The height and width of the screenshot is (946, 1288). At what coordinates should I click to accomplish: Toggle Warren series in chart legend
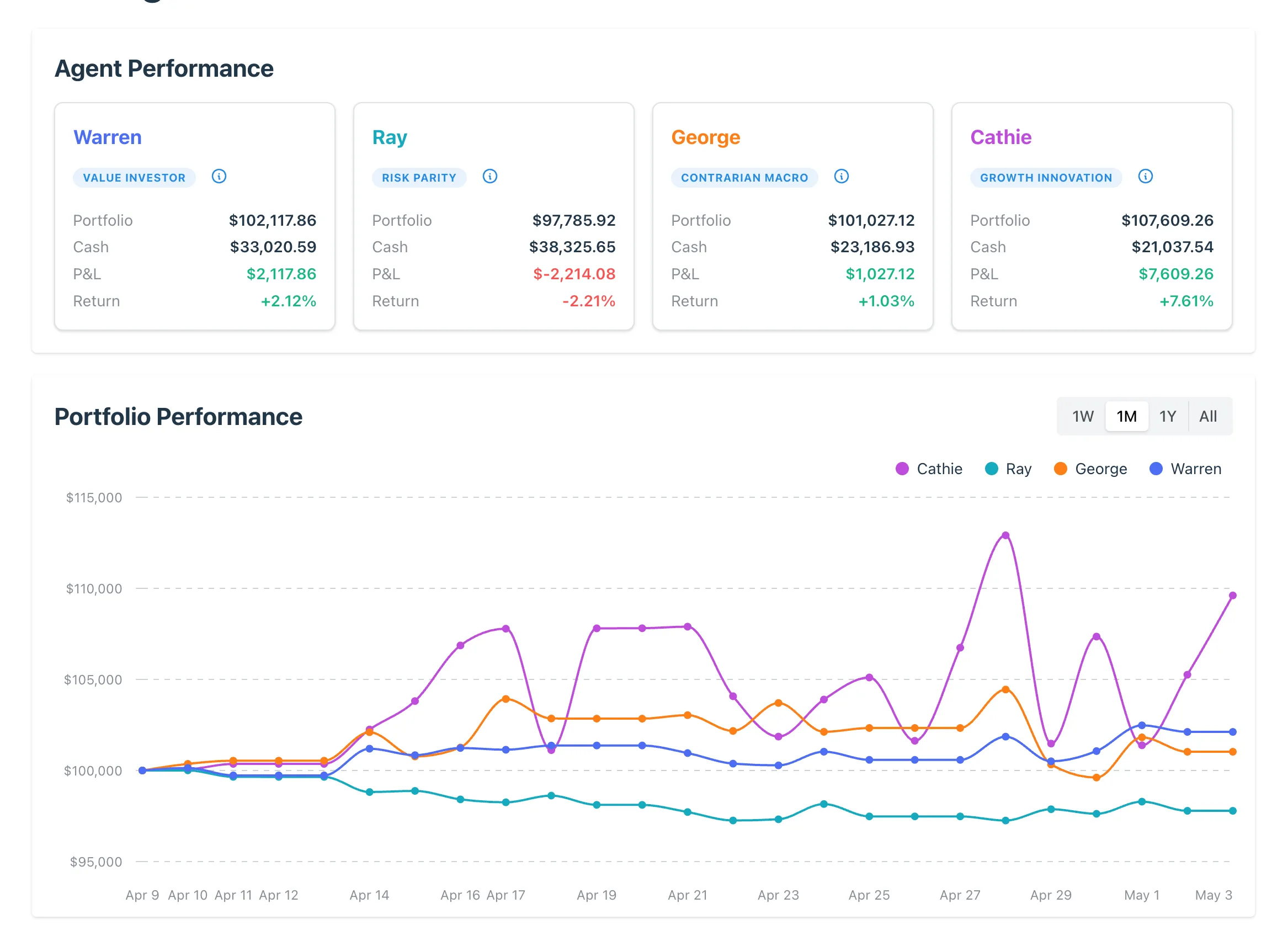point(1185,469)
